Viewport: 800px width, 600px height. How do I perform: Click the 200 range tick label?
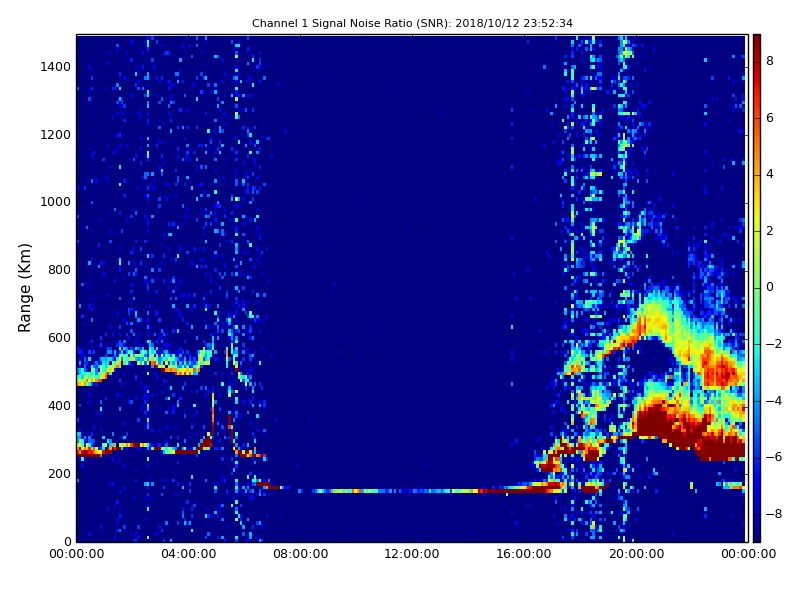(59, 473)
